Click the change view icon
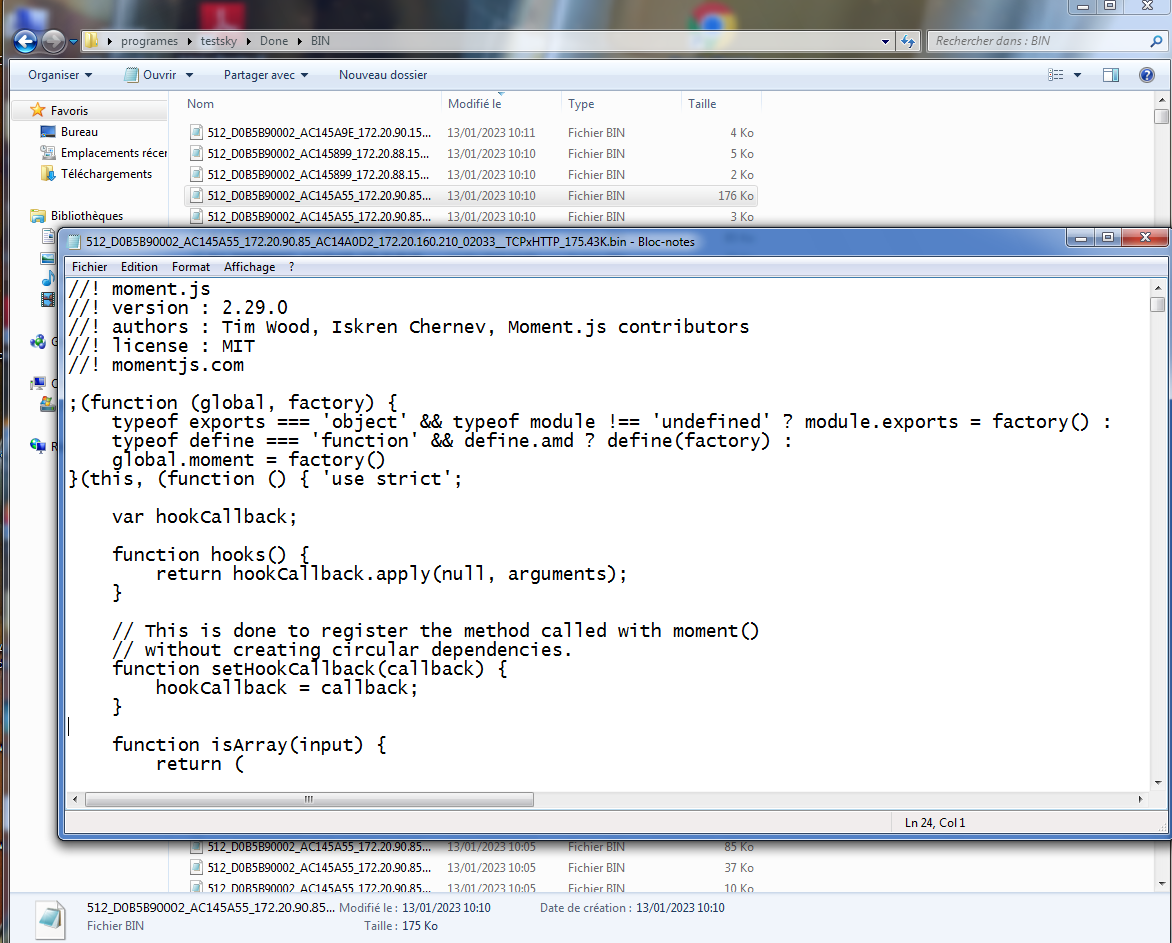The width and height of the screenshot is (1172, 943). point(1056,75)
